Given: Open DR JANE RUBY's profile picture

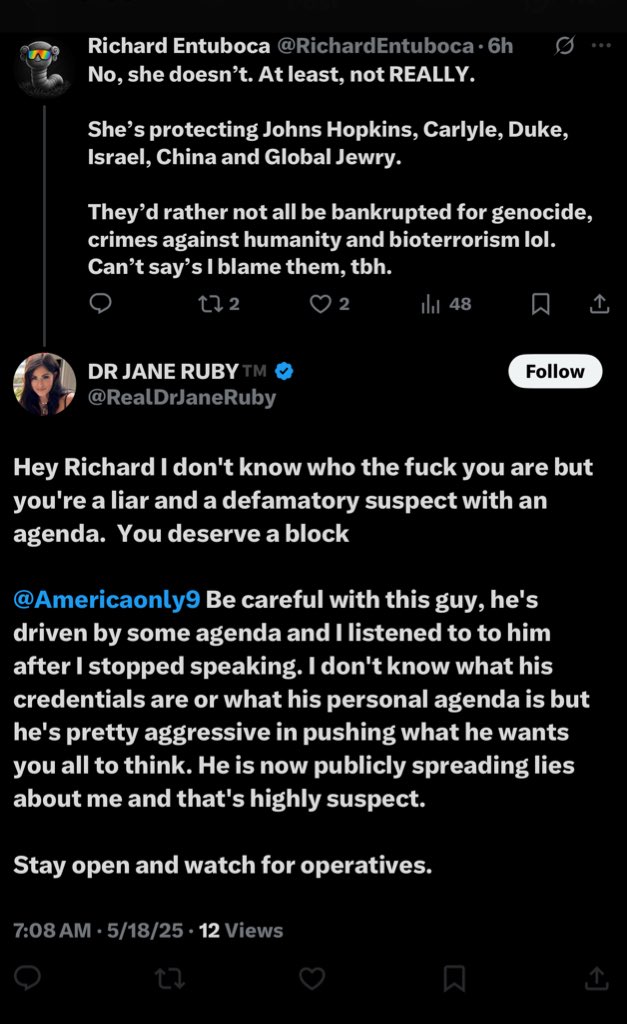Looking at the screenshot, I should [x=44, y=384].
